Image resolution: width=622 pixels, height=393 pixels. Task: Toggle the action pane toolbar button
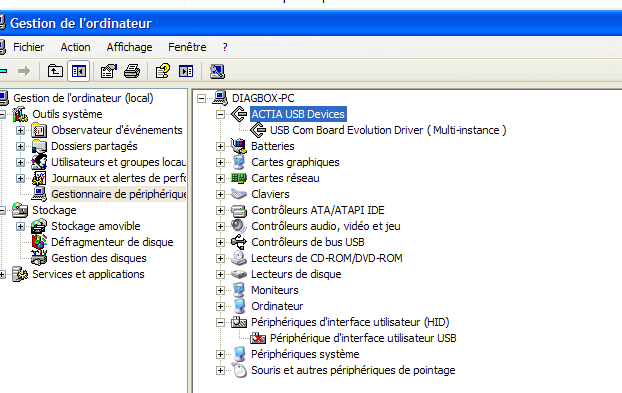pos(186,71)
